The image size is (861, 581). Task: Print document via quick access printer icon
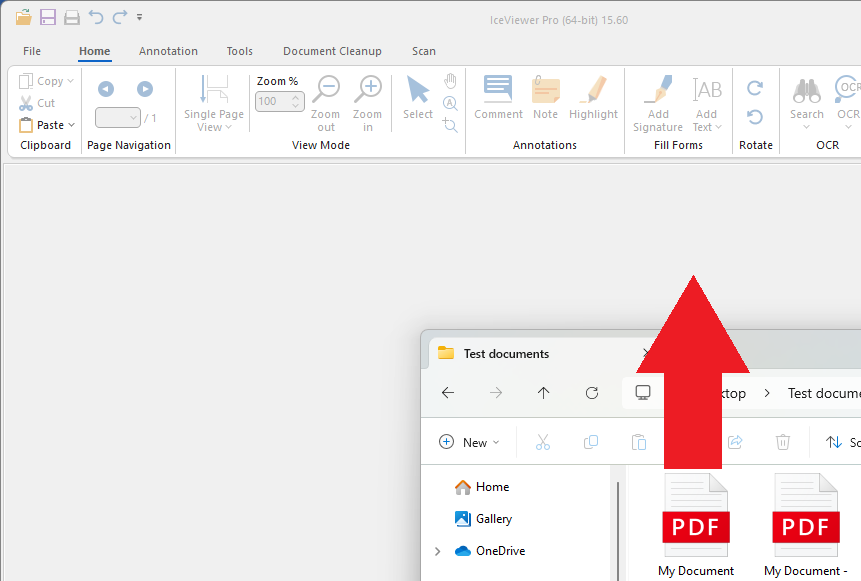(x=72, y=18)
